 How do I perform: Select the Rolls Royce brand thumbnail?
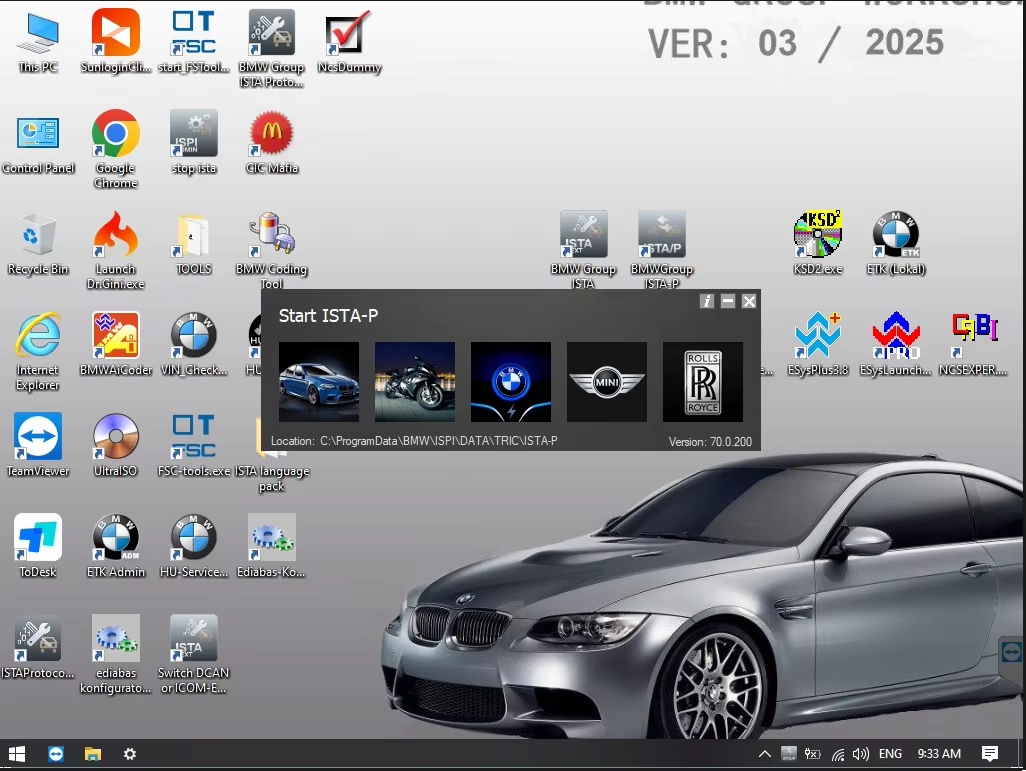click(x=703, y=382)
